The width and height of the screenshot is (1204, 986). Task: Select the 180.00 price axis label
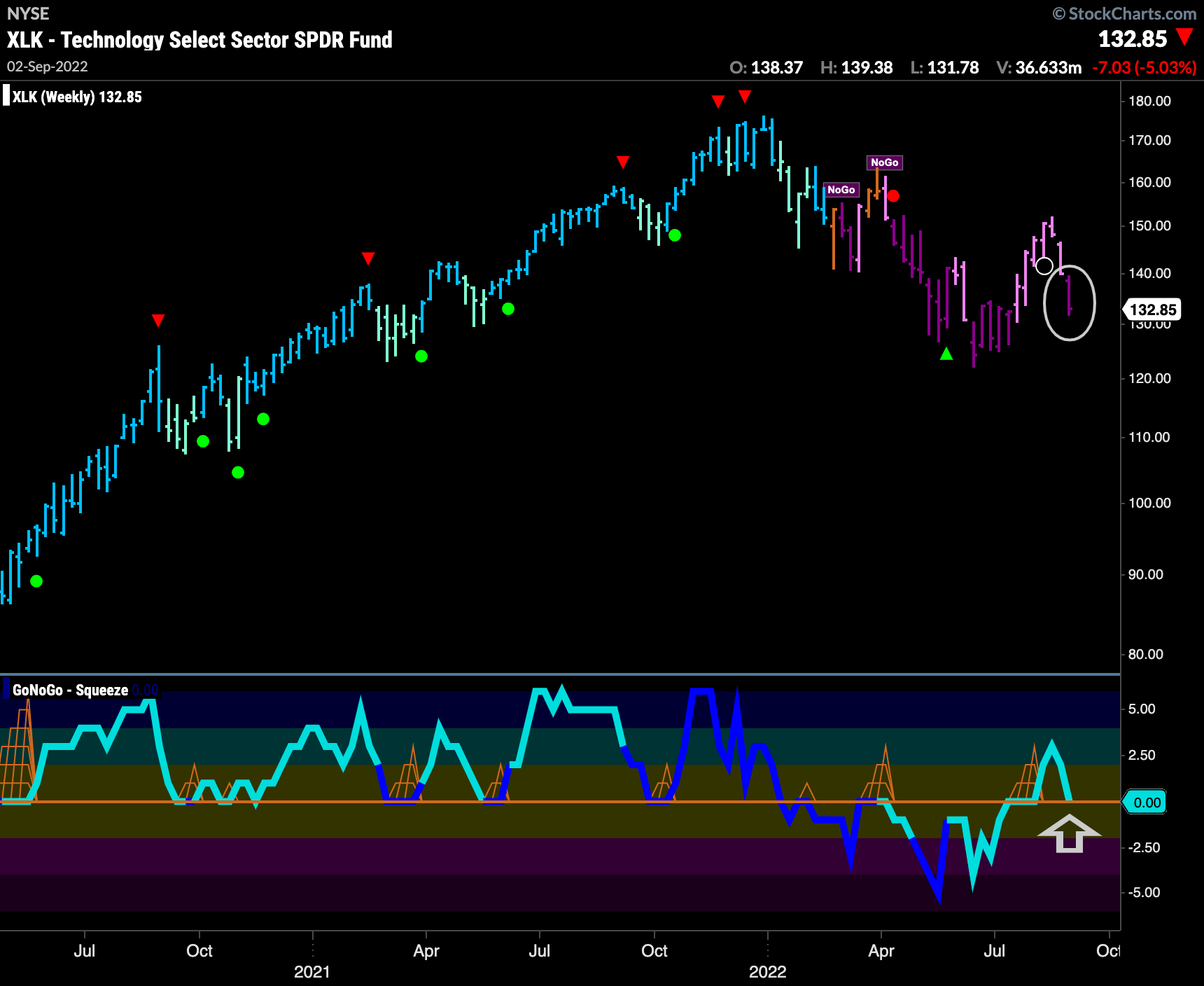click(x=1149, y=101)
